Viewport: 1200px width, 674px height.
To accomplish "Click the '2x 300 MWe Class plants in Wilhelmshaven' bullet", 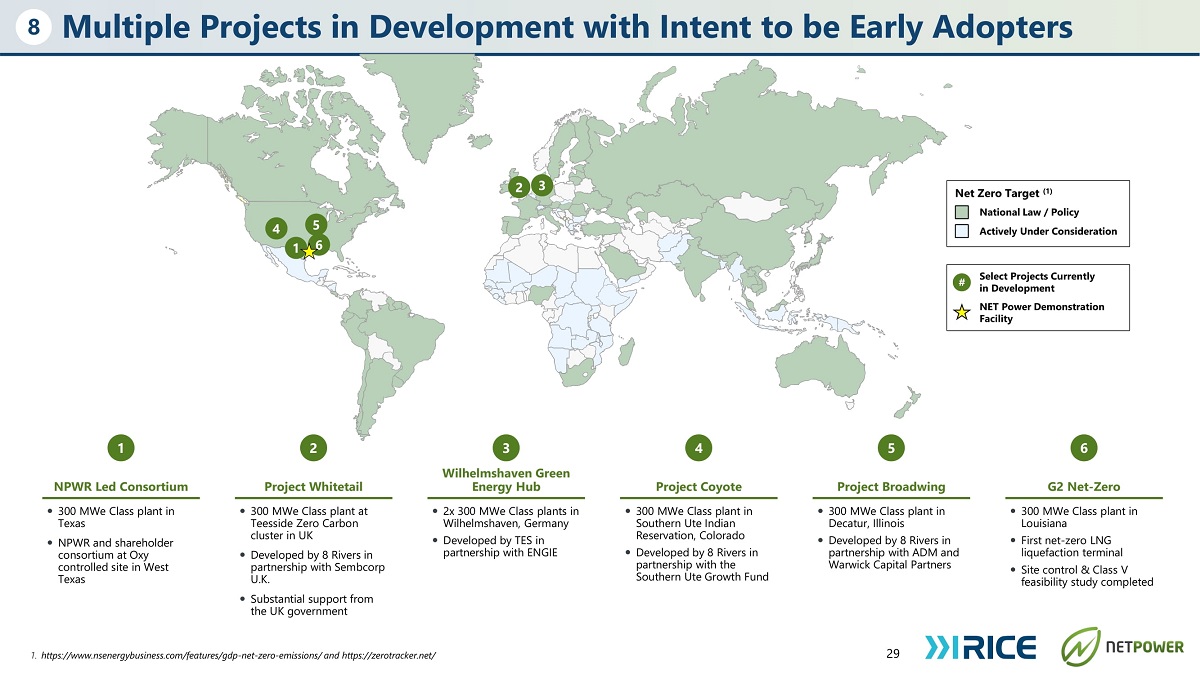I will [x=511, y=517].
